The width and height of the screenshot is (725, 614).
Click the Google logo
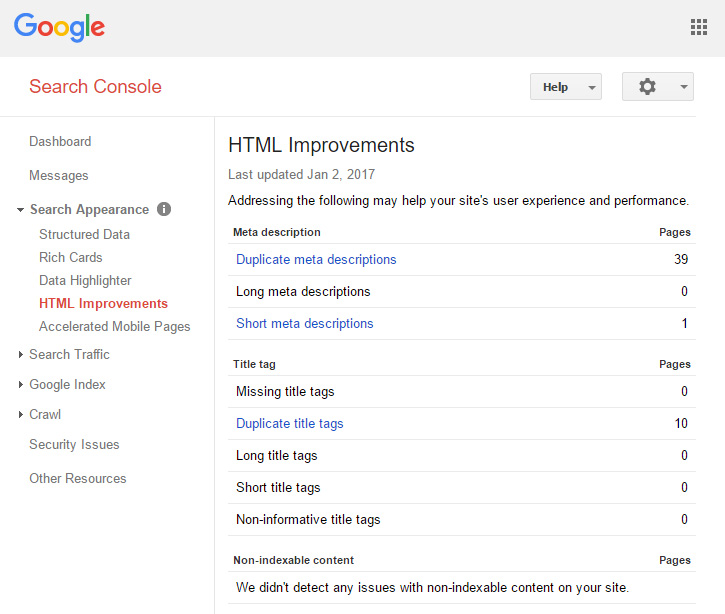59,27
